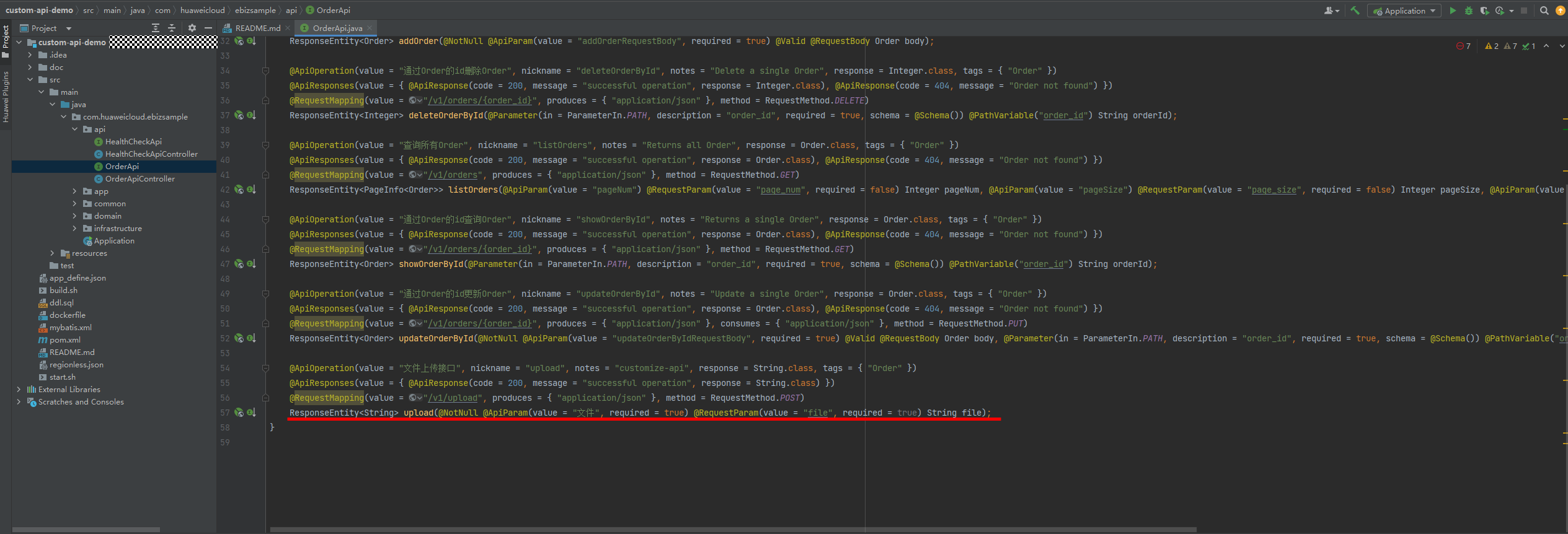This screenshot has height=534, width=1568.
Task: Click the implemented-method gutter icon on line 42
Action: 251,190
